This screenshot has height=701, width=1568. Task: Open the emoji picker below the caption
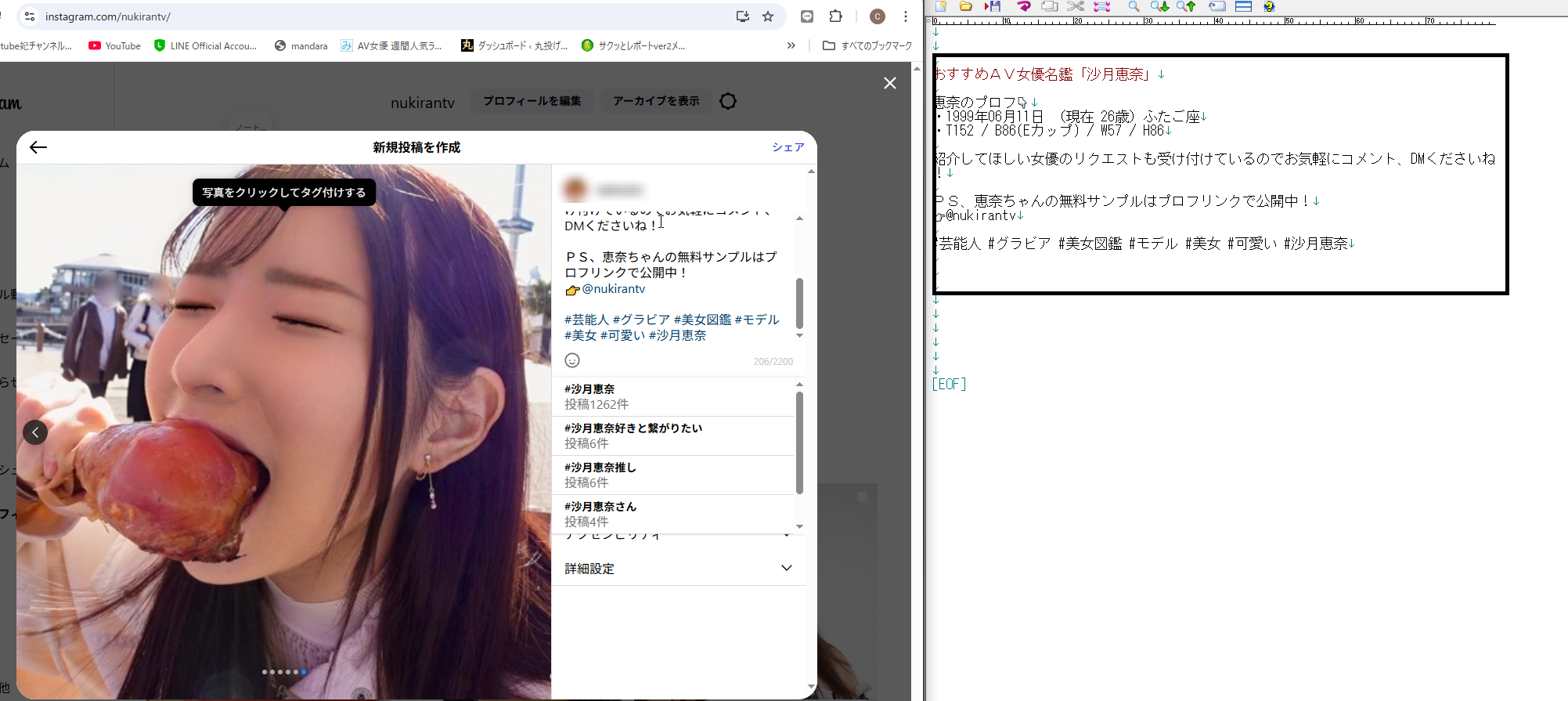572,360
